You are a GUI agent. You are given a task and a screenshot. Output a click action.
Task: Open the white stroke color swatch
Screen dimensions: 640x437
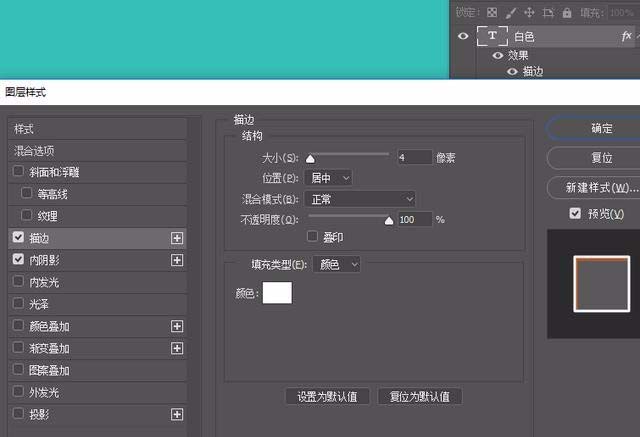click(277, 293)
